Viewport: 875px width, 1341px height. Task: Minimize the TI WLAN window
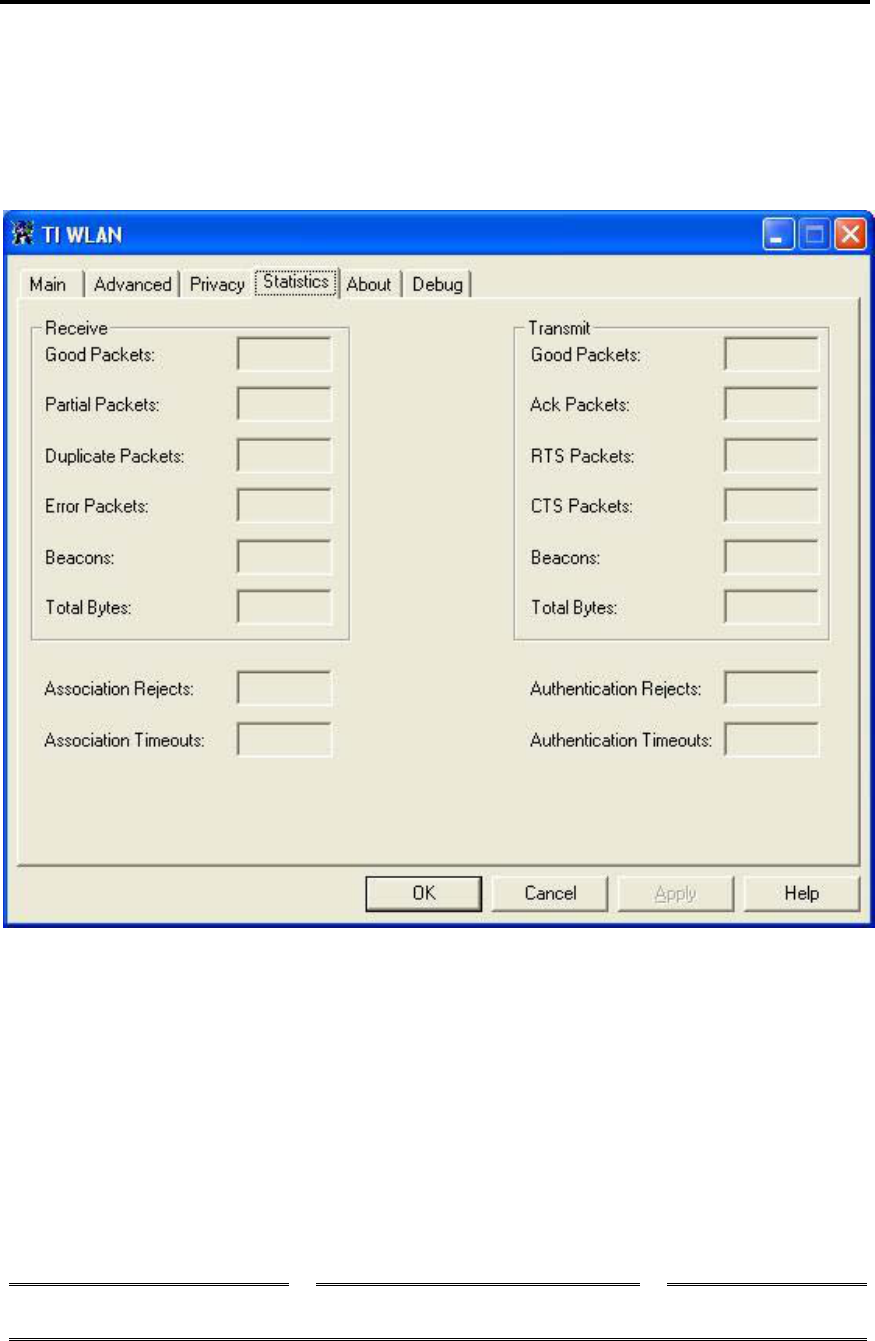click(779, 236)
